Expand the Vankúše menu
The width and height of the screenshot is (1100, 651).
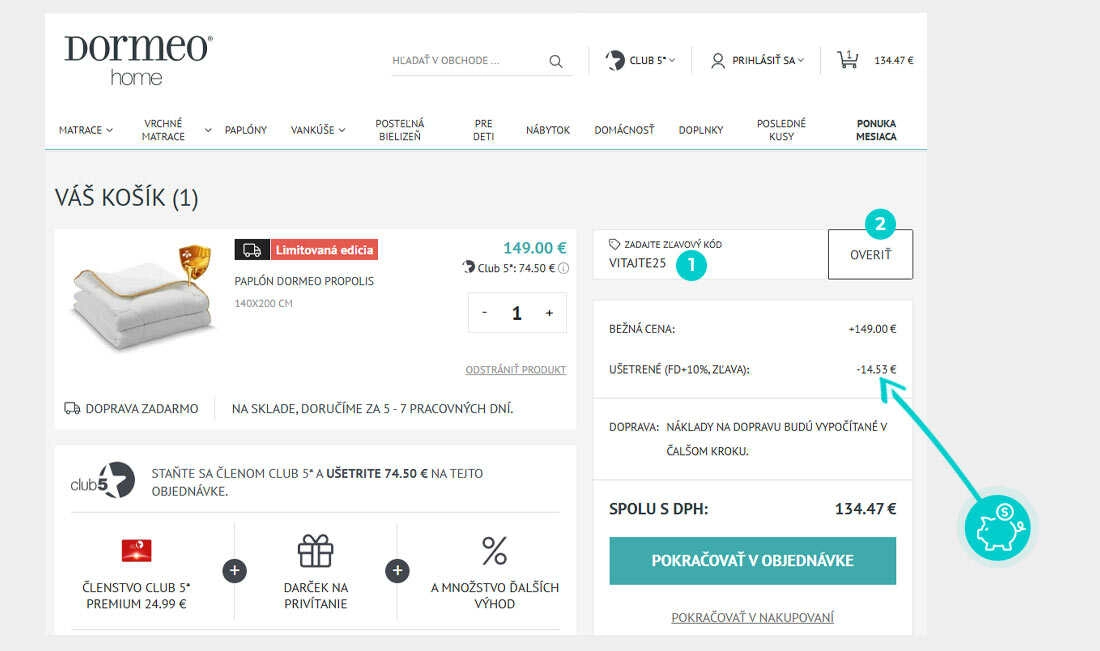pyautogui.click(x=318, y=130)
